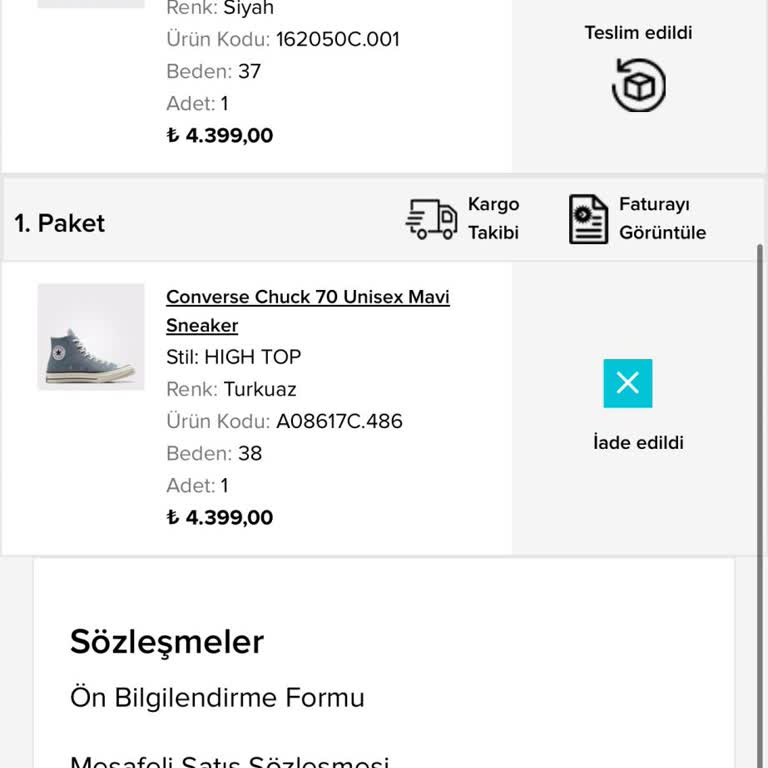
Task: Click the invoice document icon
Action: coord(588,219)
